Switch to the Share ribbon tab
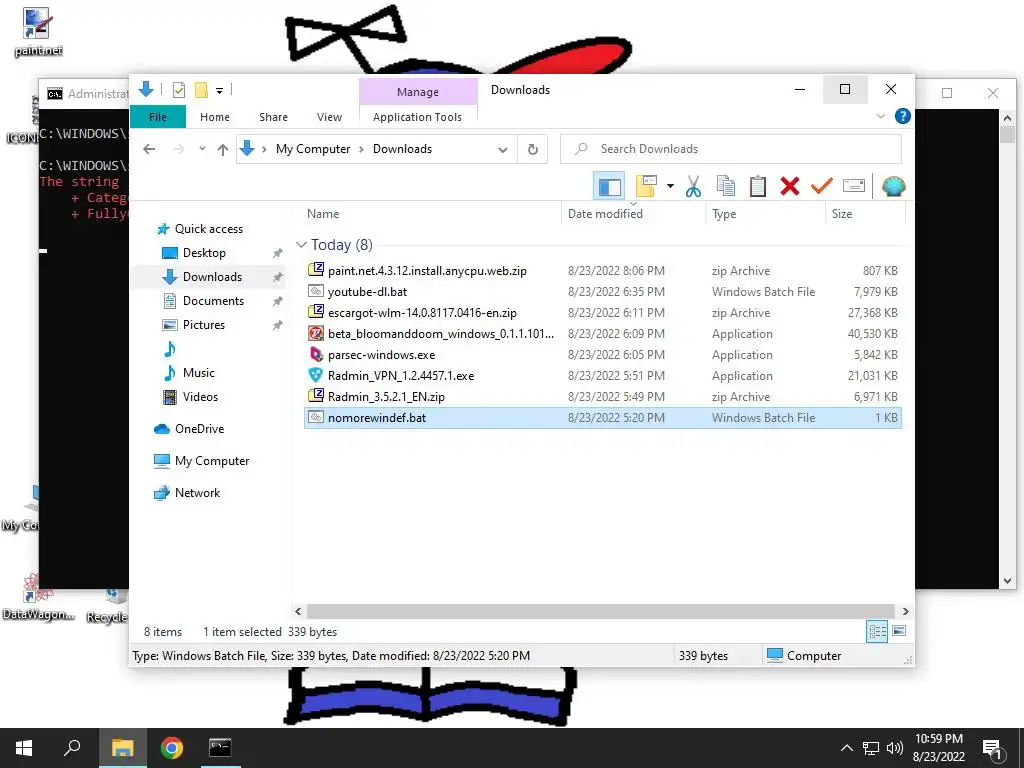The image size is (1024, 768). [x=273, y=117]
